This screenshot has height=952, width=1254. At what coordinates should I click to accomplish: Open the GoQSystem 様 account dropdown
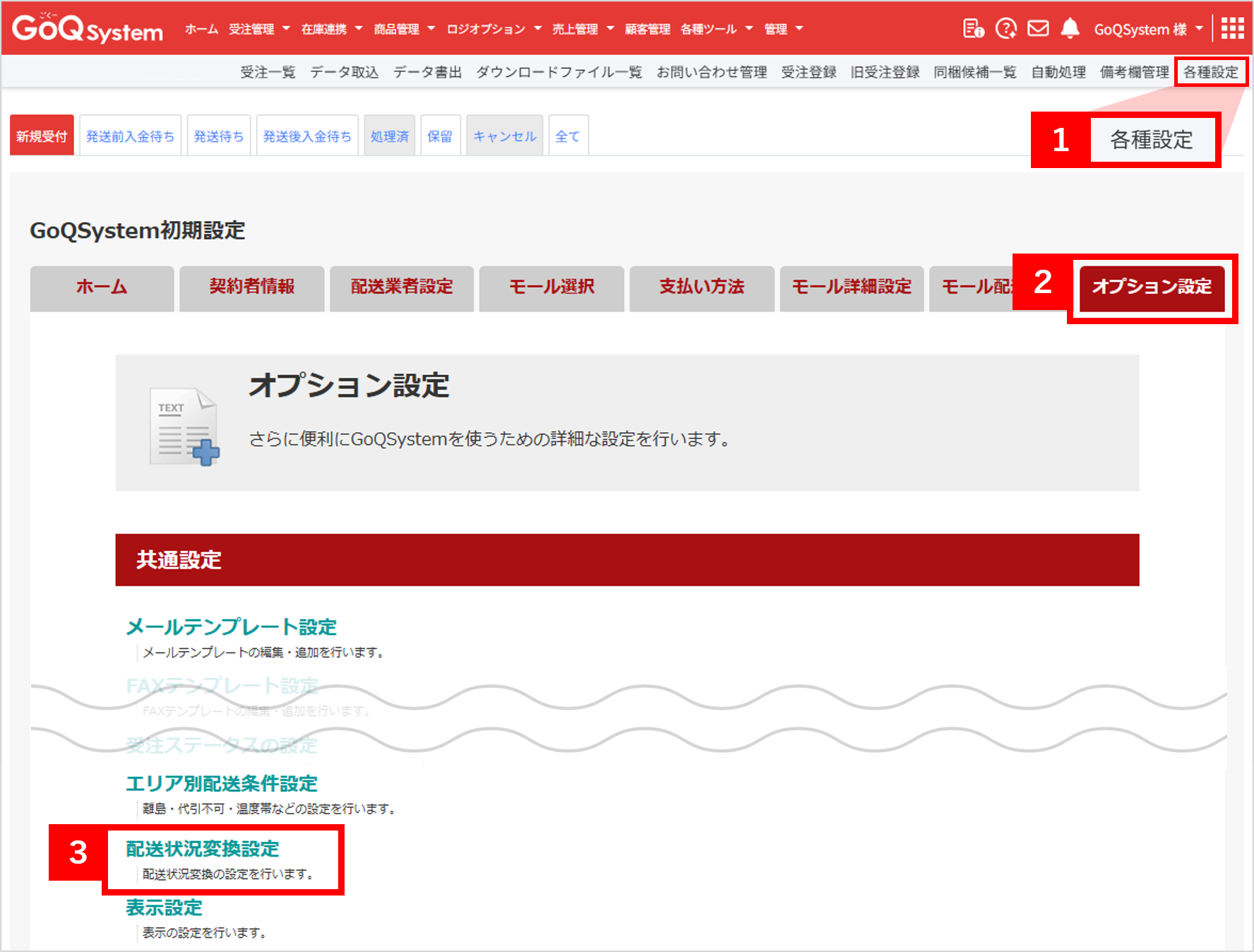1147,30
